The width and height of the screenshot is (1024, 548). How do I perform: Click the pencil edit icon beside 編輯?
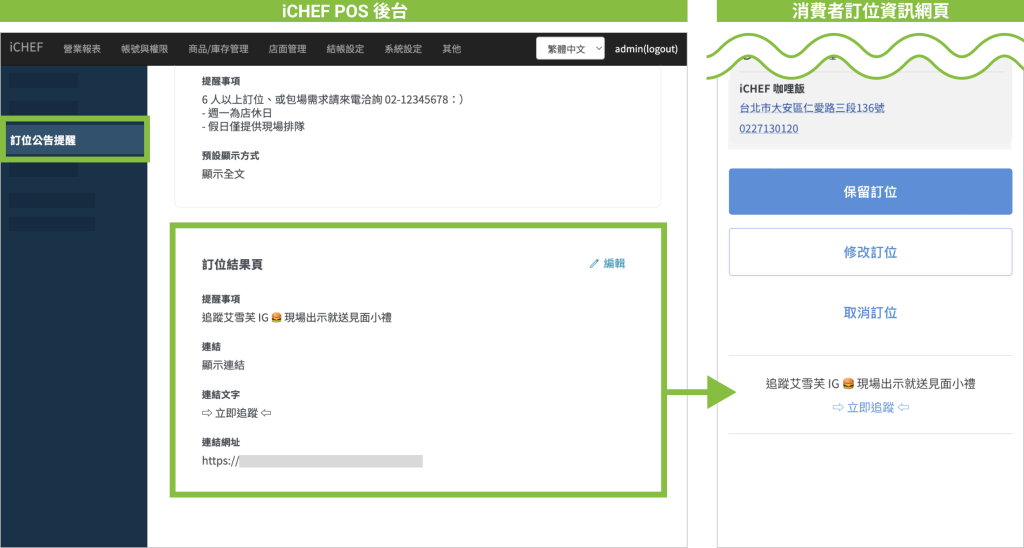594,264
